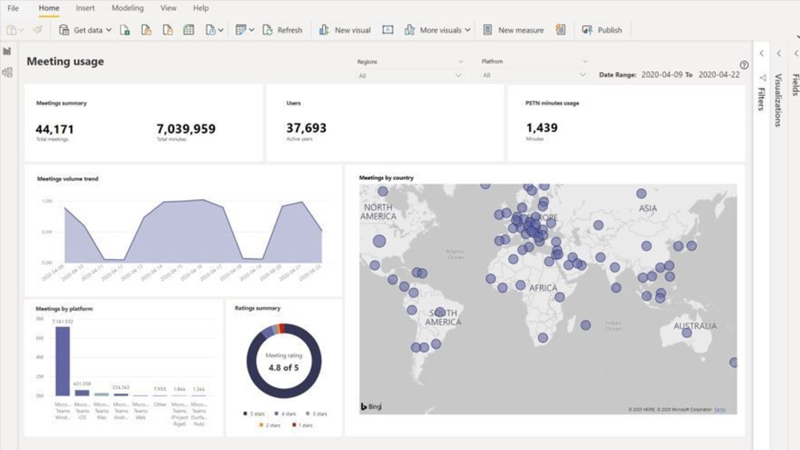Screen dimensions: 800x450
Task: Select the 4 stars legend swatch
Action: click(276, 414)
